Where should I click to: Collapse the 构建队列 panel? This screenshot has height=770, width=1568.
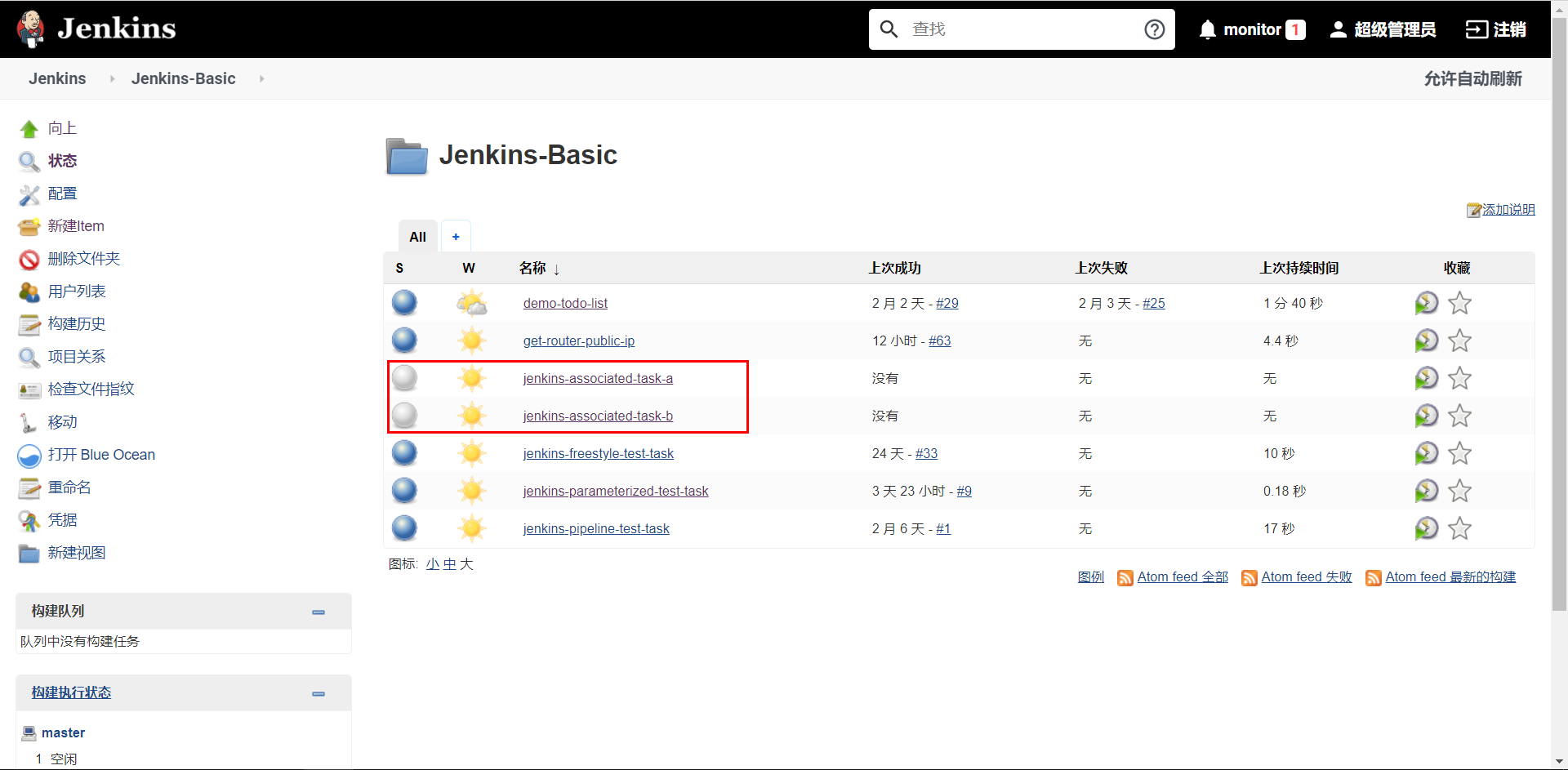318,611
